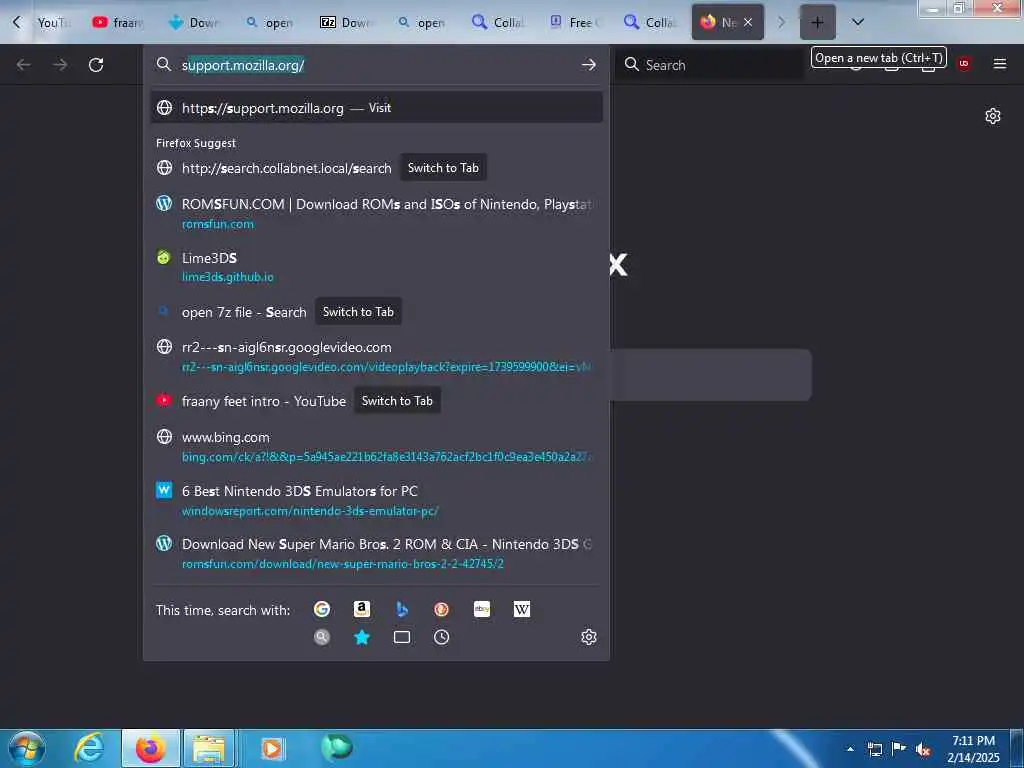Screen dimensions: 1024x768
Task: Switch to the YouTu tab
Action: coord(52,22)
